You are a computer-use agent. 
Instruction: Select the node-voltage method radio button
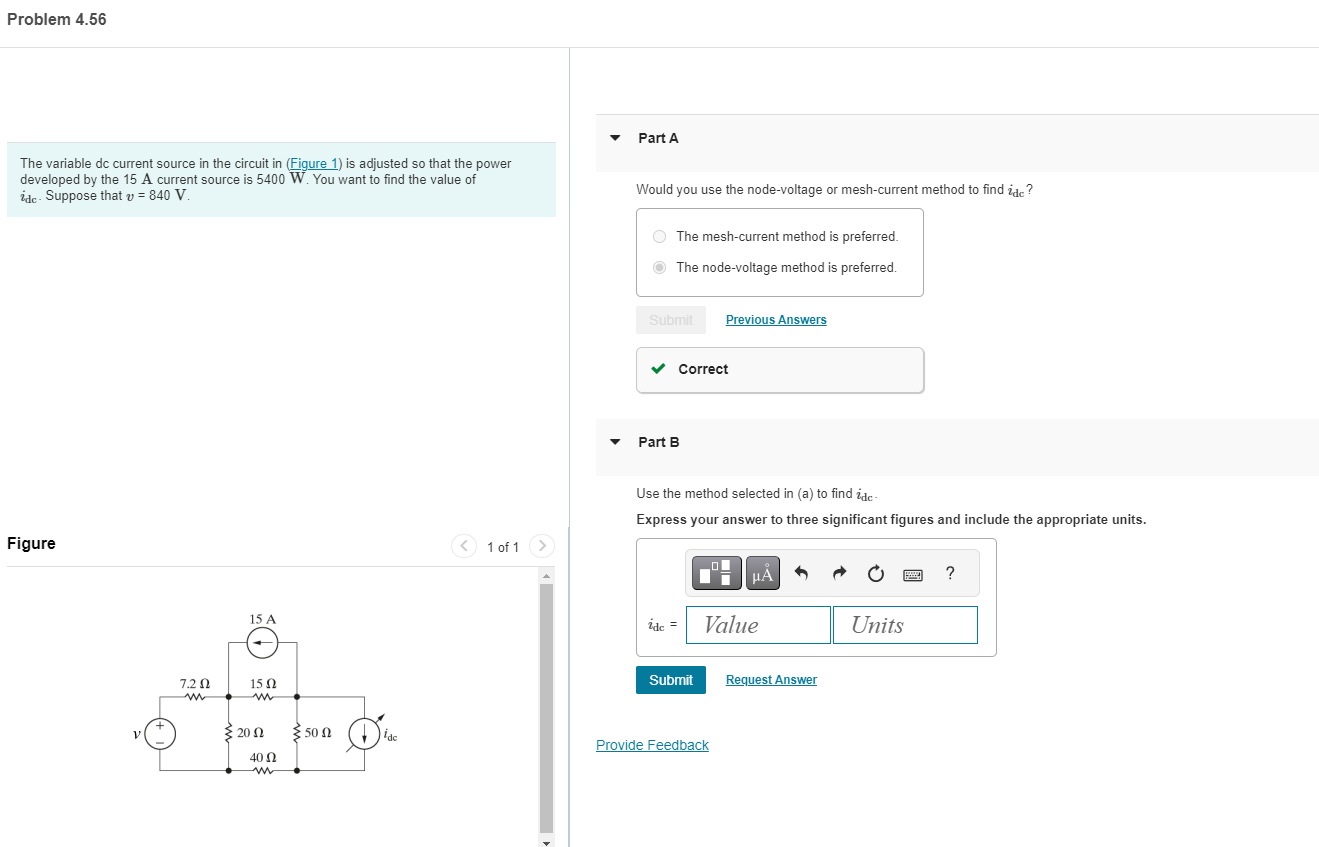pyautogui.click(x=659, y=267)
